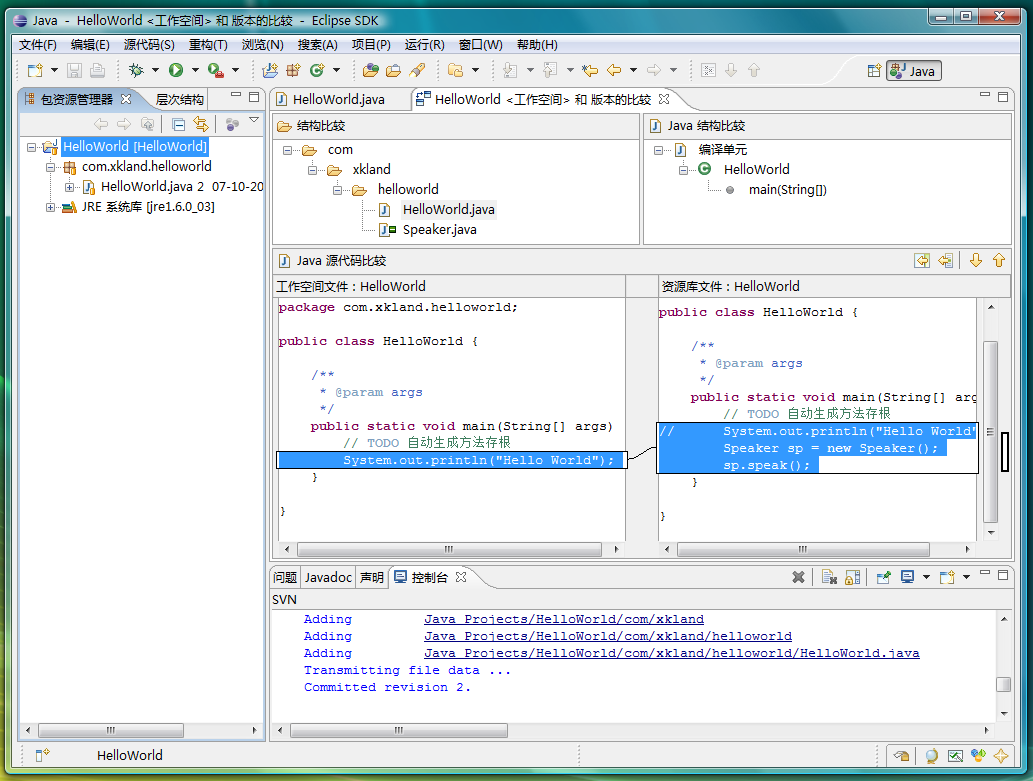
Task: Toggle Scroll Lock in console toolbar
Action: point(852,577)
